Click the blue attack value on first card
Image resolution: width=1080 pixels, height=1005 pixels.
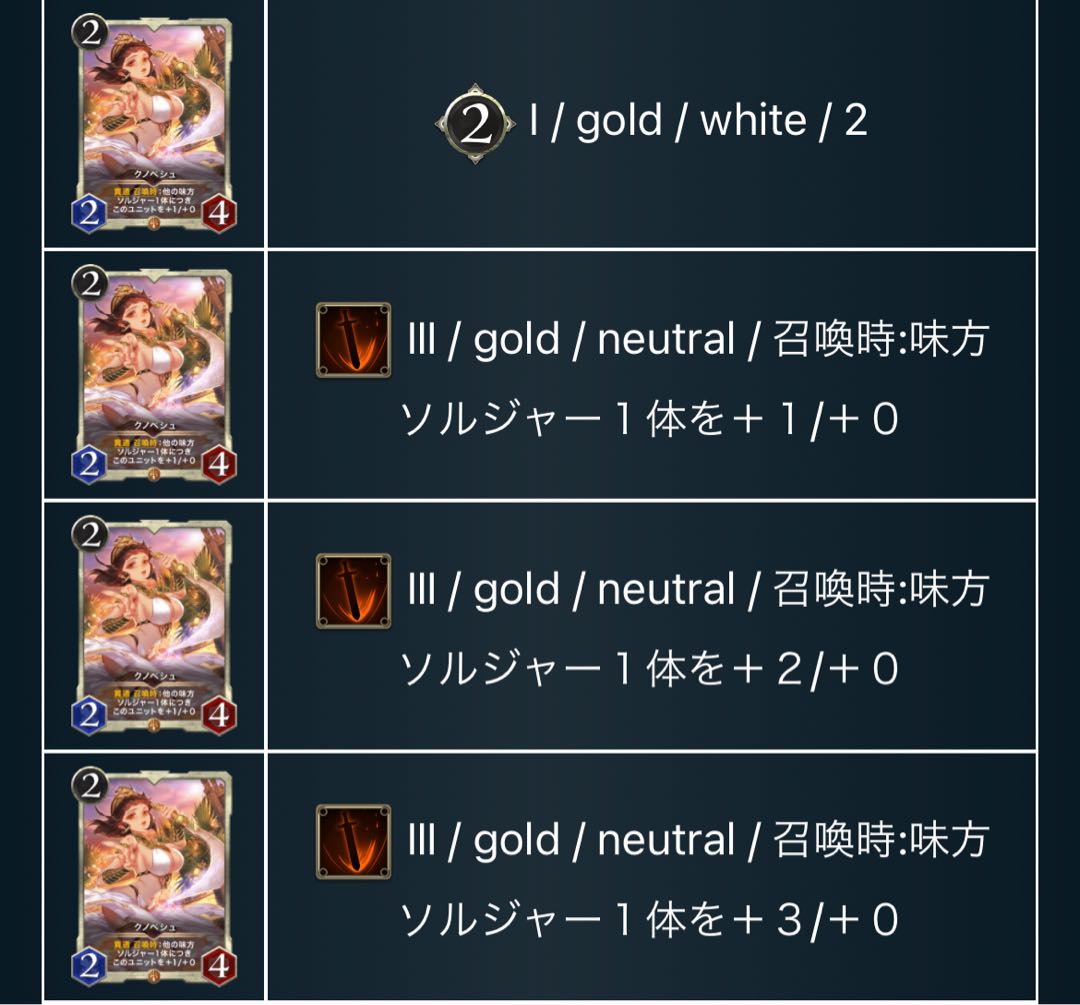90,214
